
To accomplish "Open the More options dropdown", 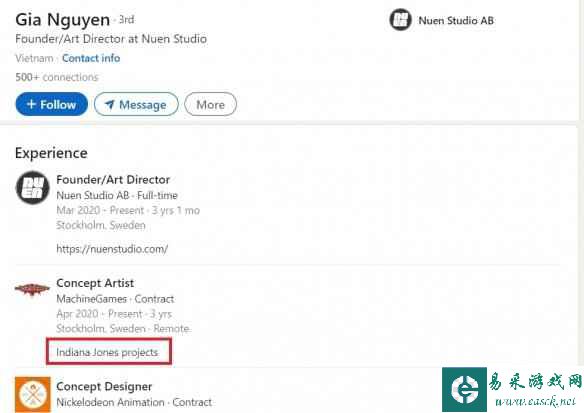I will tap(210, 104).
